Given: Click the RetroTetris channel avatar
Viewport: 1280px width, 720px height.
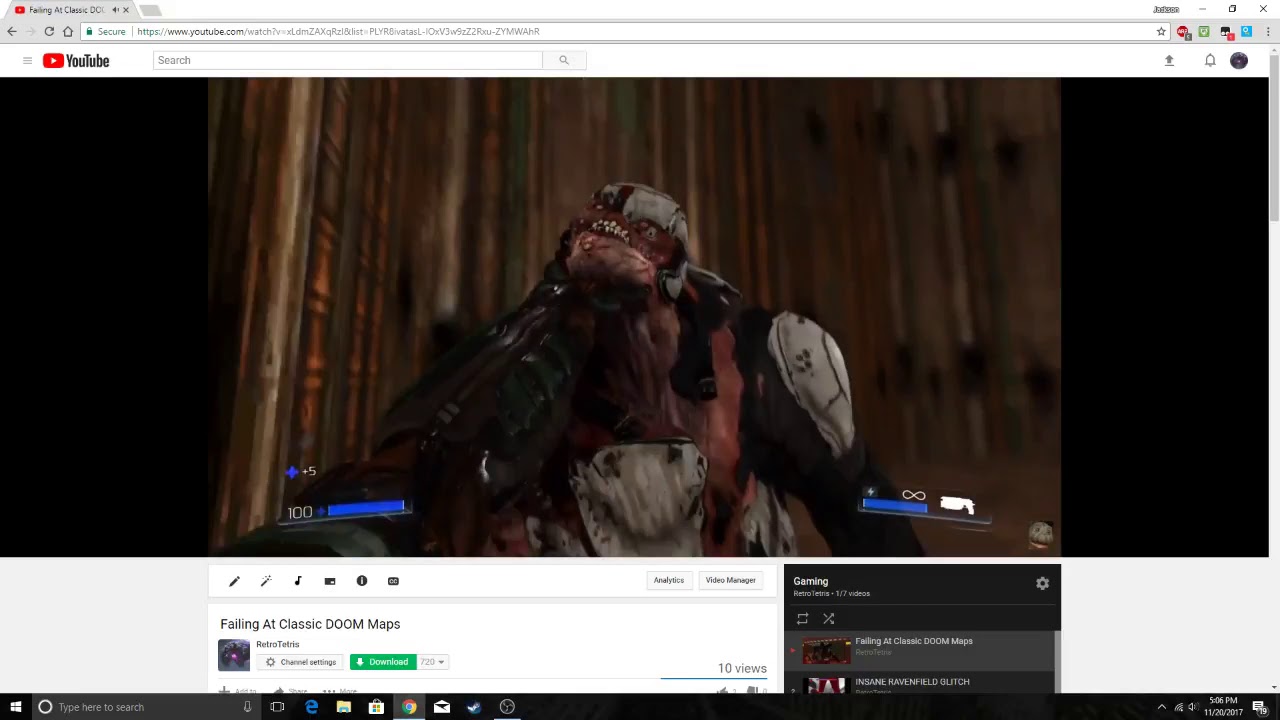Looking at the screenshot, I should (234, 655).
